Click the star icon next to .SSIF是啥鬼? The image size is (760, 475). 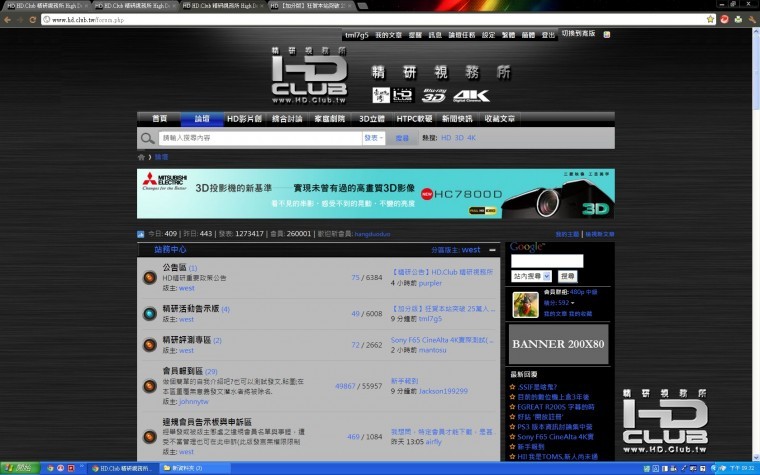click(512, 387)
